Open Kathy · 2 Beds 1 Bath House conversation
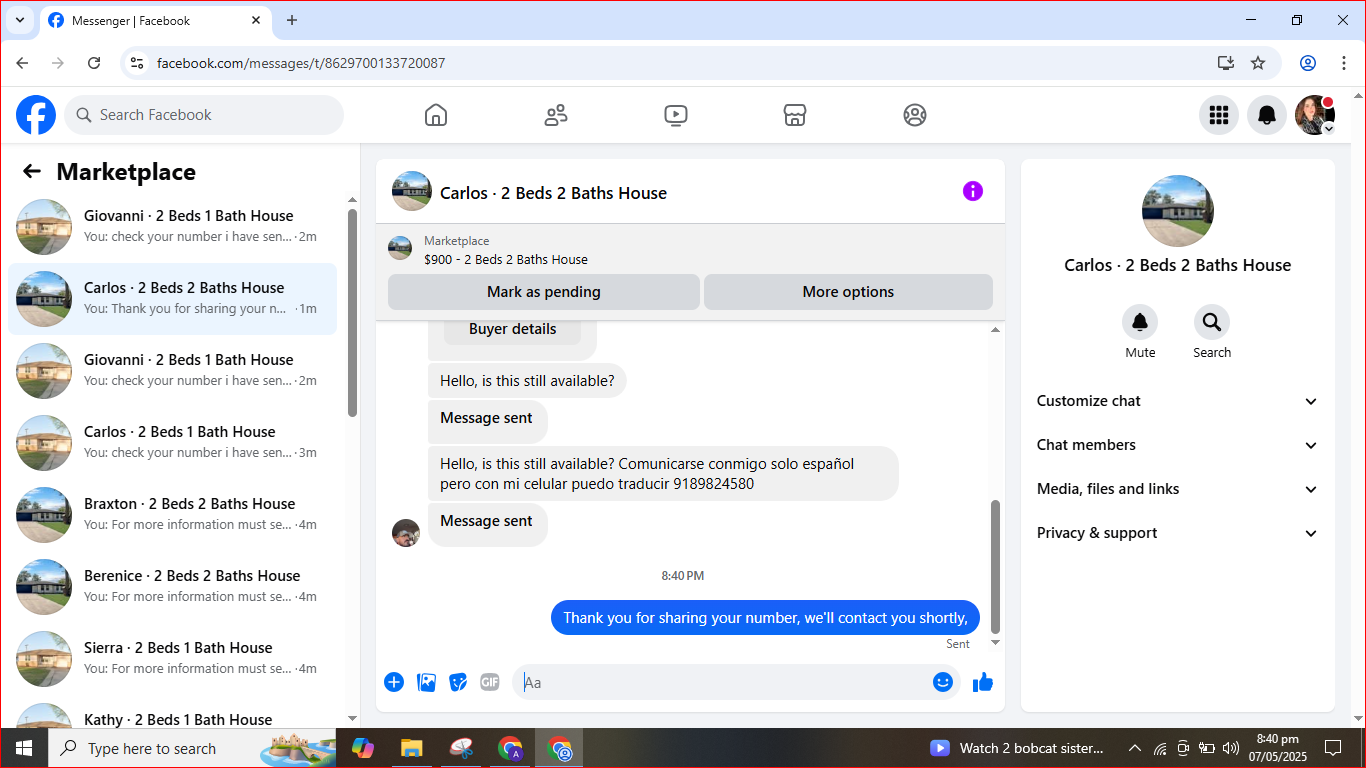Screen dimensions: 1366x768 (172, 713)
